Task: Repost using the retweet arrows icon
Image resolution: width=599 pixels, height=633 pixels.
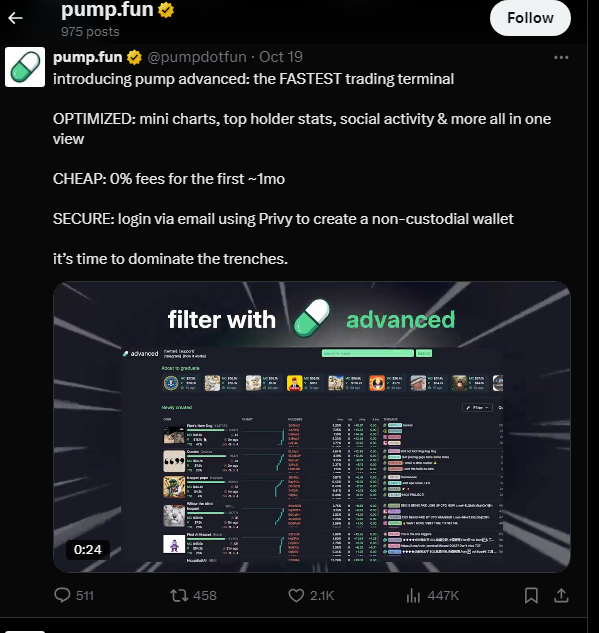Action: (179, 595)
